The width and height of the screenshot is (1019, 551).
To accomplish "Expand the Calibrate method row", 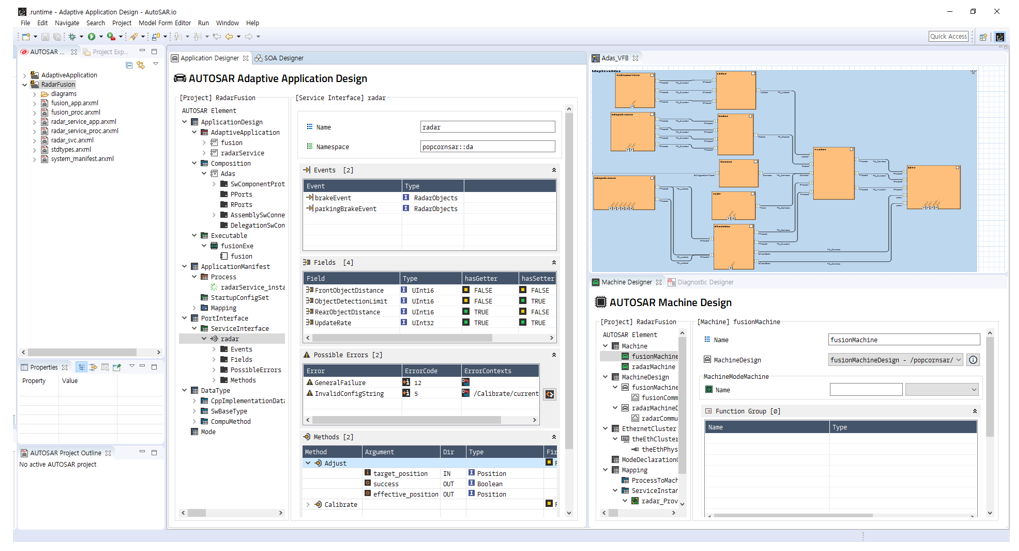I will (308, 504).
